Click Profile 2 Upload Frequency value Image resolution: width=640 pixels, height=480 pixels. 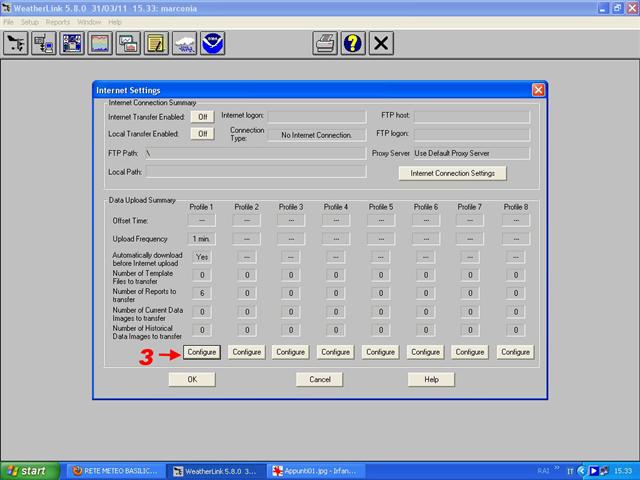pyautogui.click(x=247, y=239)
